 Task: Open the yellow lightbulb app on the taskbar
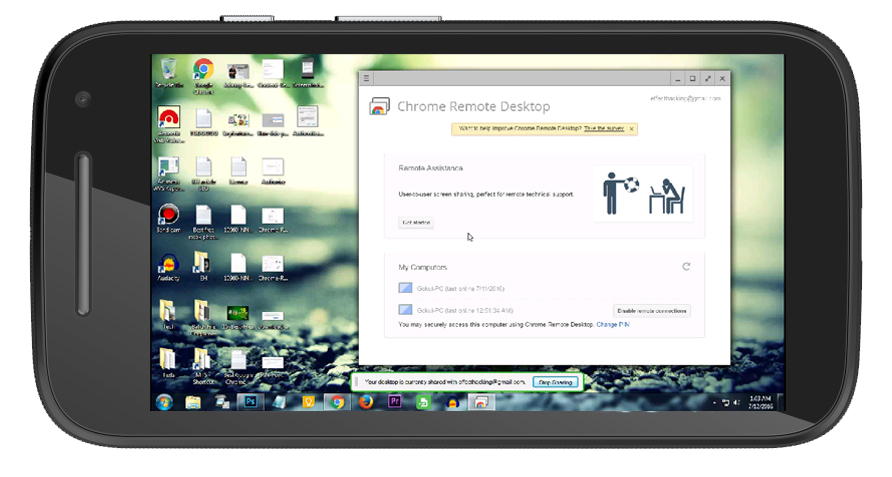(308, 402)
